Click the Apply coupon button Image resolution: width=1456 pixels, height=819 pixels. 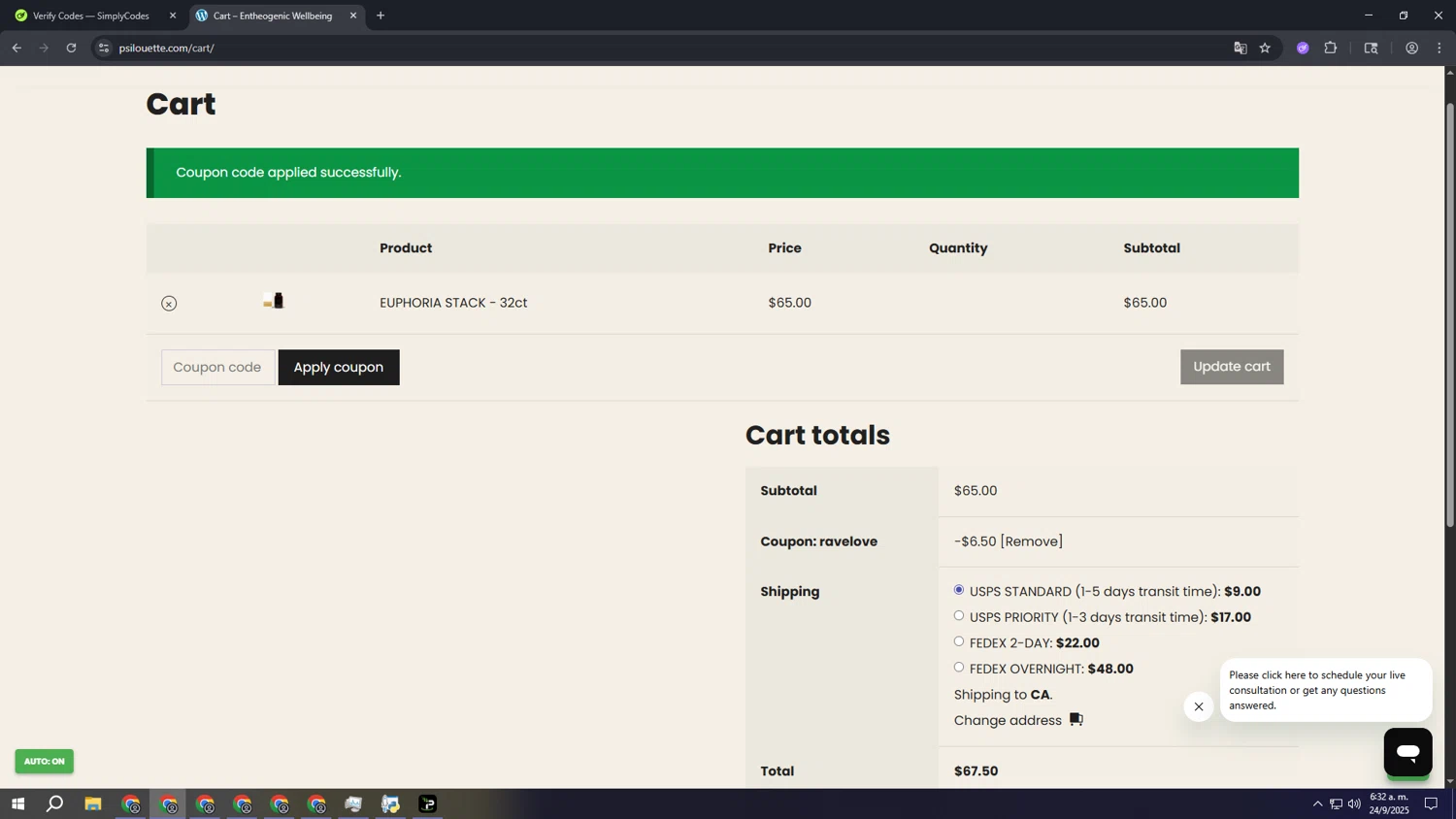[x=339, y=368]
